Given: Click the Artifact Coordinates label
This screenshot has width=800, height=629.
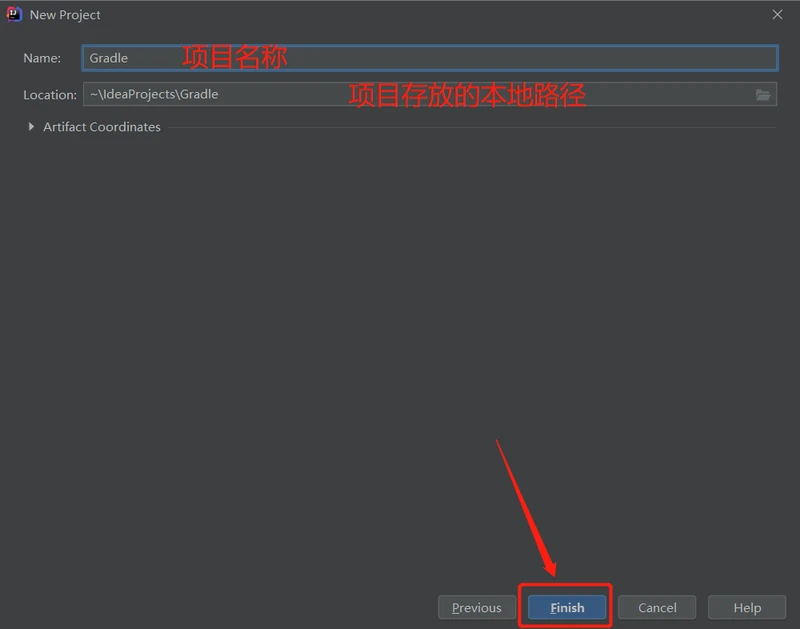Looking at the screenshot, I should (x=101, y=127).
